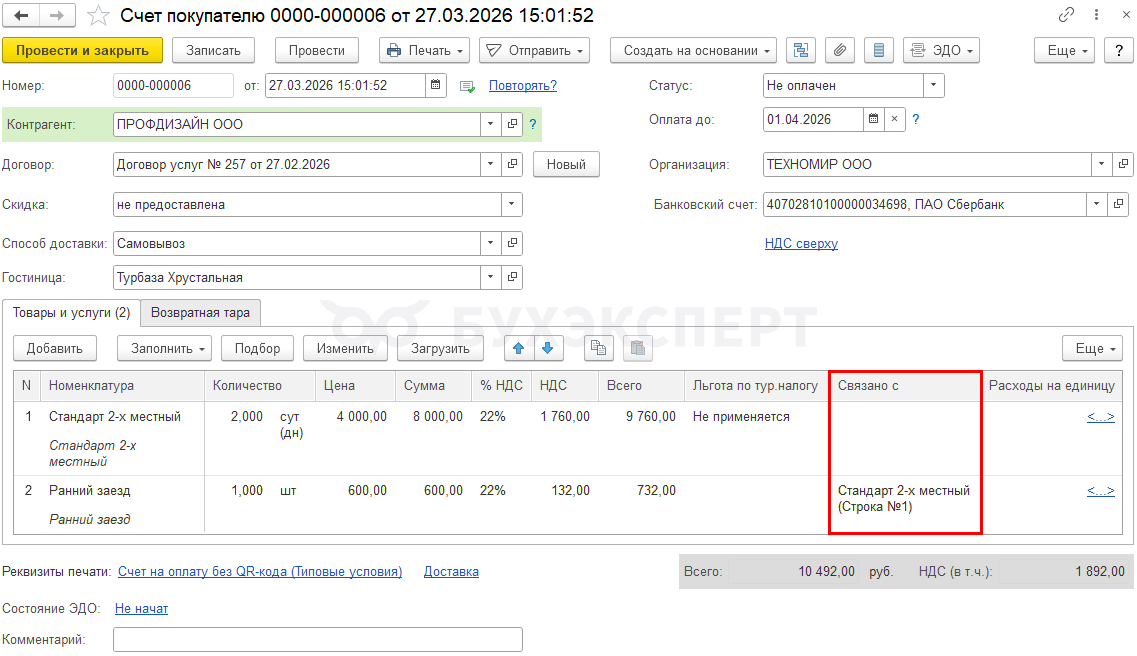
Task: Expand the Банковский счет dropdown arrow
Action: (1096, 204)
